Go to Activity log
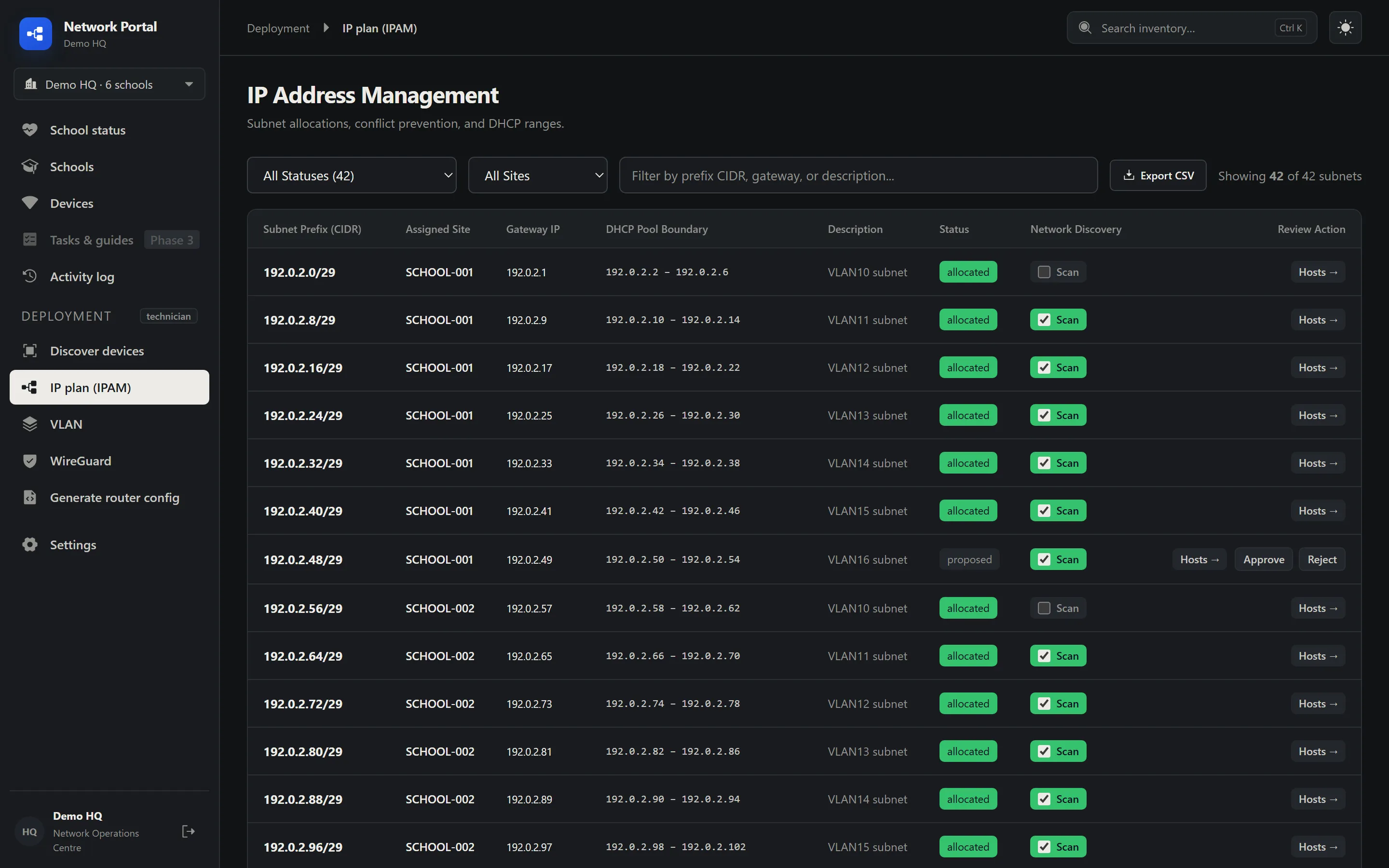1389x868 pixels. [109, 276]
